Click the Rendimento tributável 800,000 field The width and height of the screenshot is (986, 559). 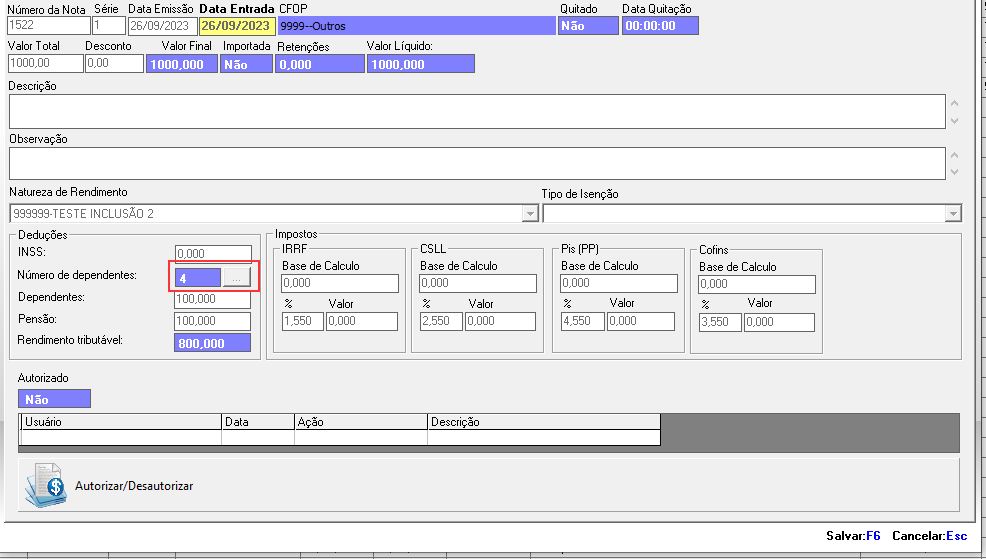(x=213, y=343)
